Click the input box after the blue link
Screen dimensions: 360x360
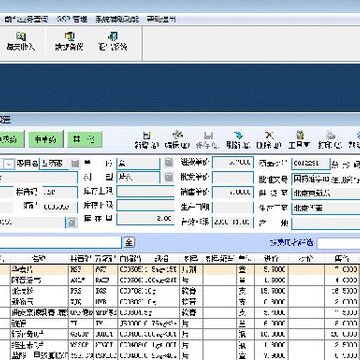[x=338, y=243]
